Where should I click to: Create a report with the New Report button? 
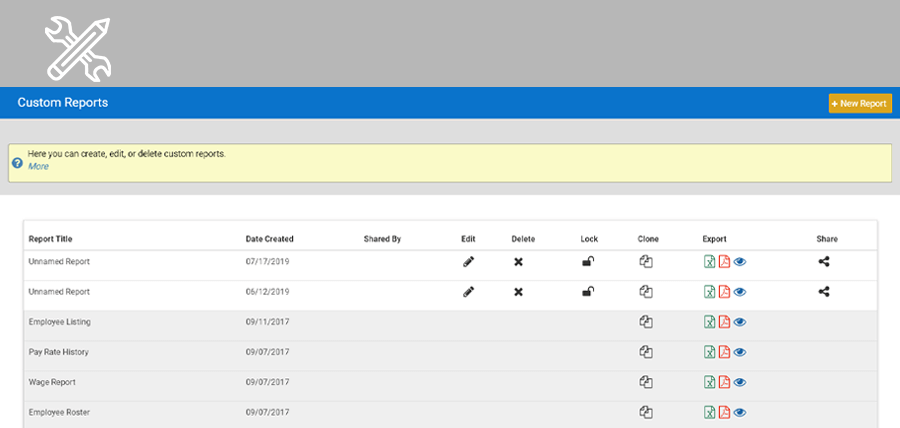860,104
